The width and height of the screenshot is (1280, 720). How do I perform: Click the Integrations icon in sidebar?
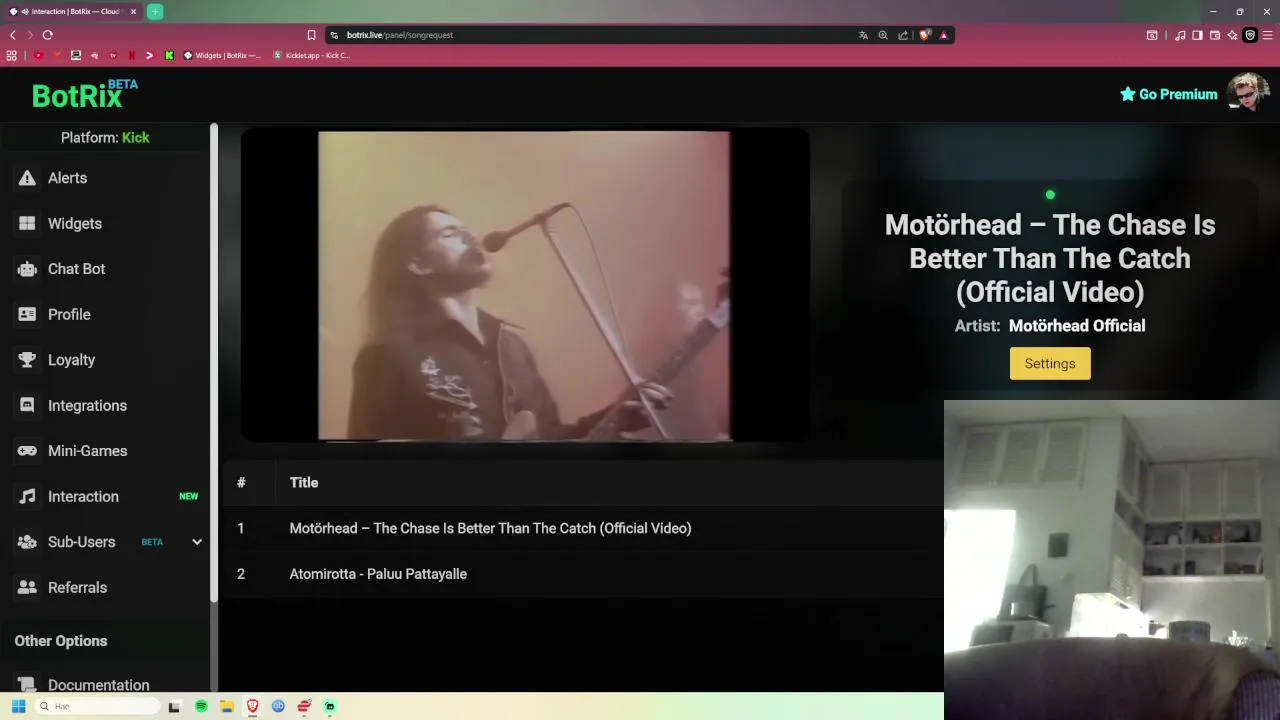(x=27, y=405)
